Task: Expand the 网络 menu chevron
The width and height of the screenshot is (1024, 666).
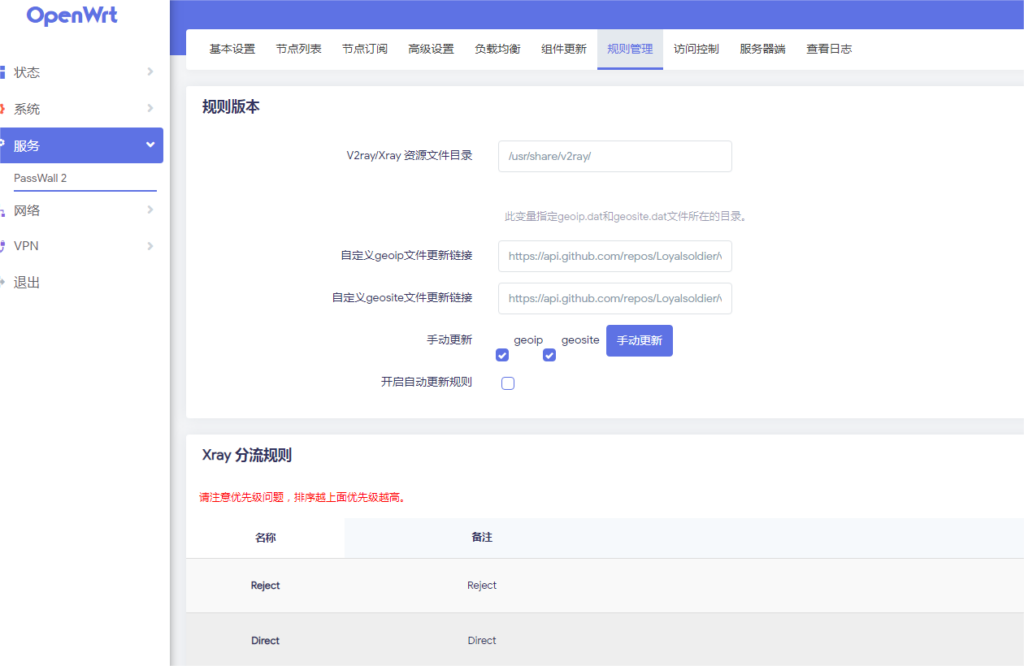Action: pyautogui.click(x=150, y=210)
